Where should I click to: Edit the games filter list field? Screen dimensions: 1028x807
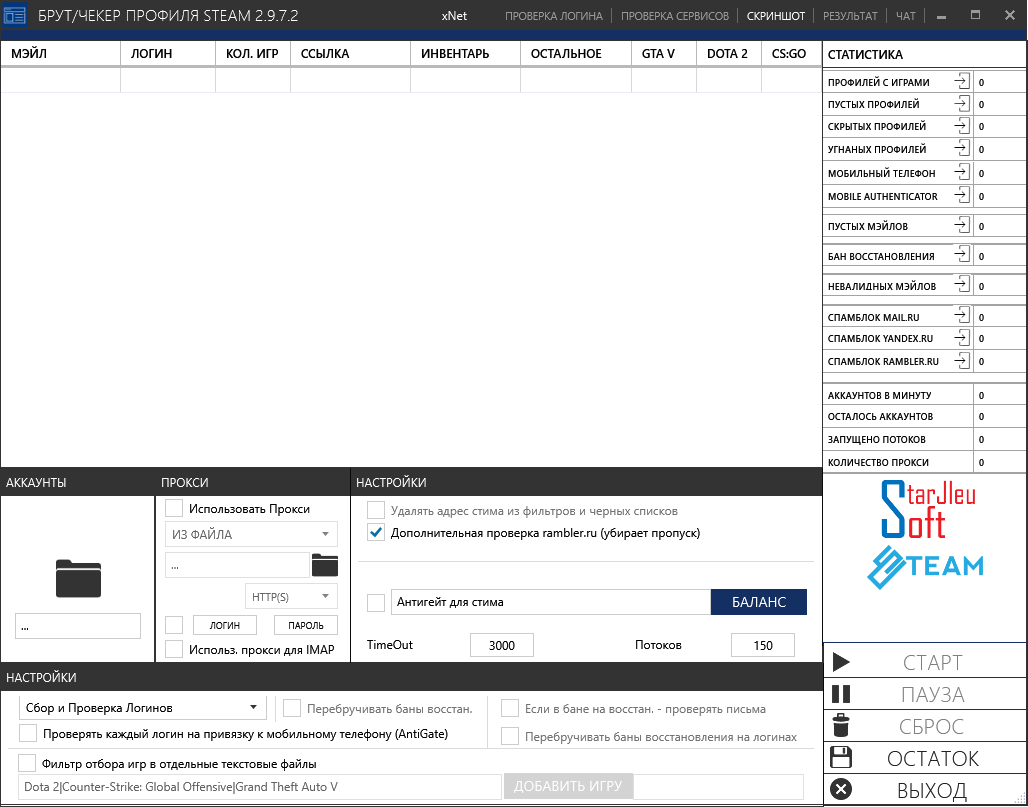pyautogui.click(x=260, y=787)
